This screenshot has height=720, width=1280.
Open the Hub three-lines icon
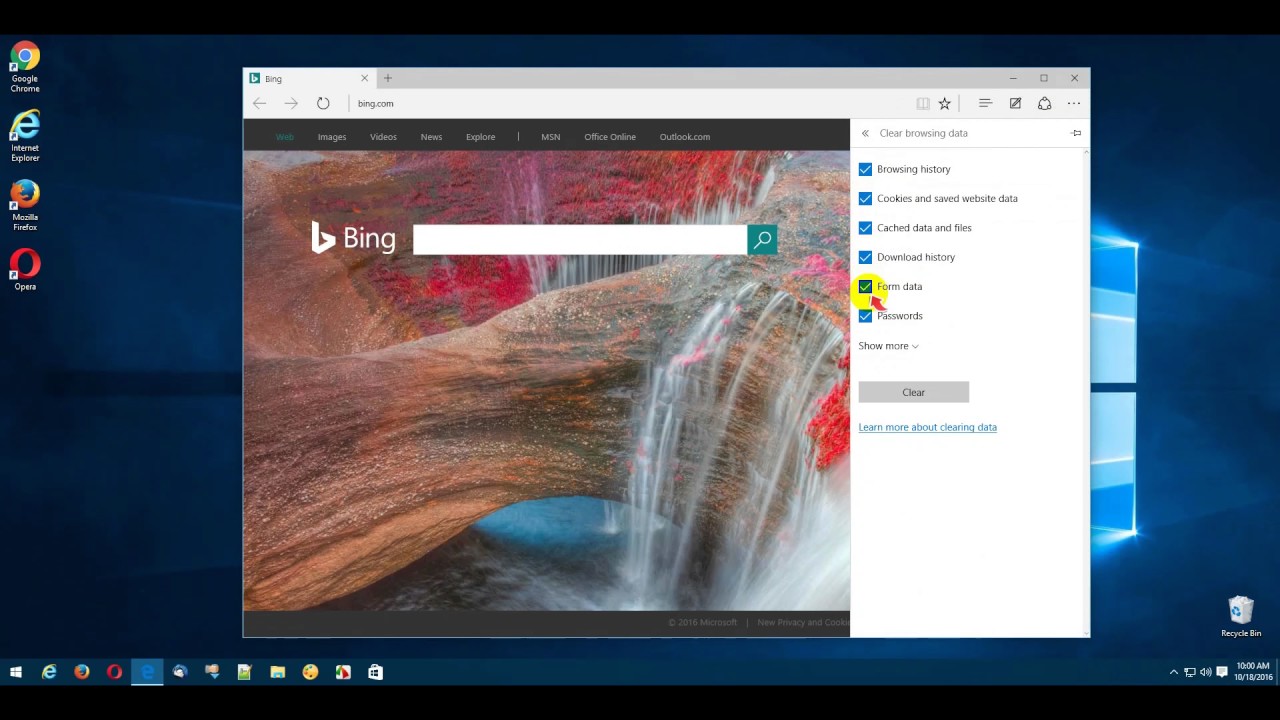tap(985, 103)
